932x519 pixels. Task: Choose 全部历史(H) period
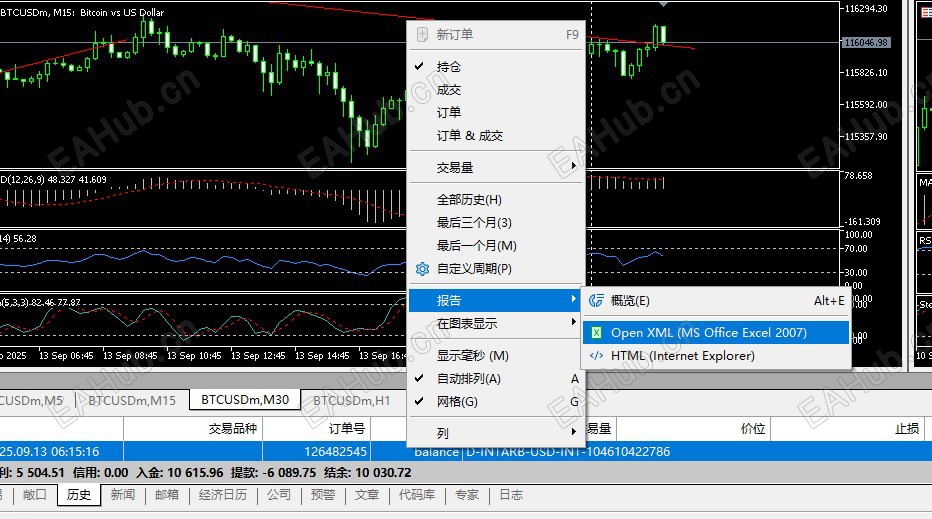click(x=497, y=200)
